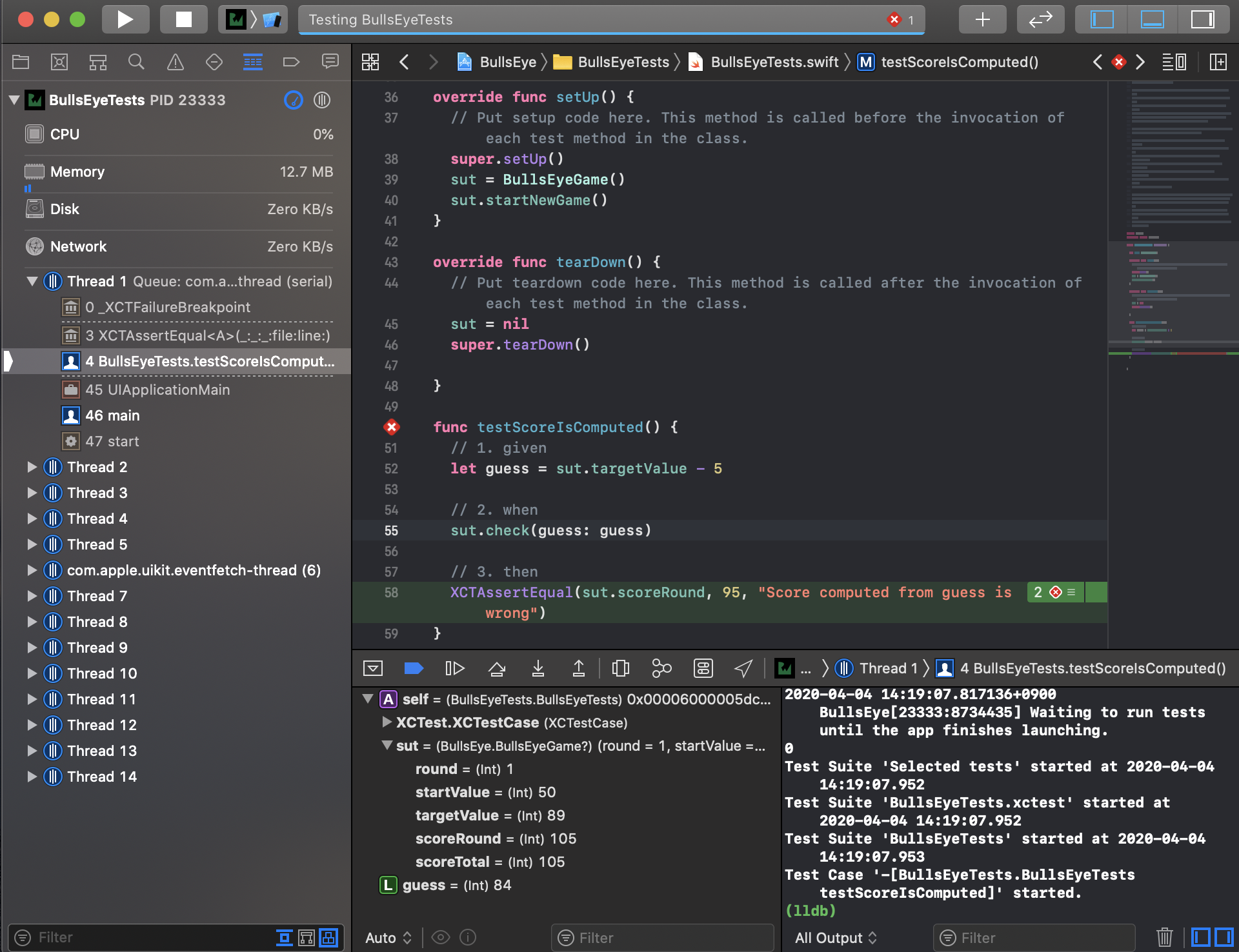The width and height of the screenshot is (1239, 952).
Task: Open the All Output dropdown
Action: point(836,938)
